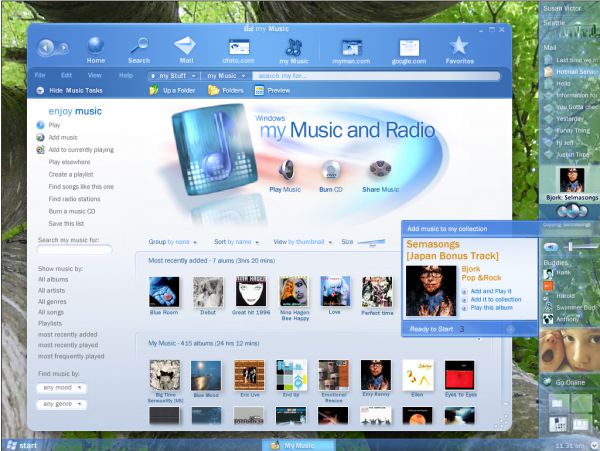Image resolution: width=600 pixels, height=451 pixels.
Task: Open the Sort by name dropdown
Action: pyautogui.click(x=237, y=242)
